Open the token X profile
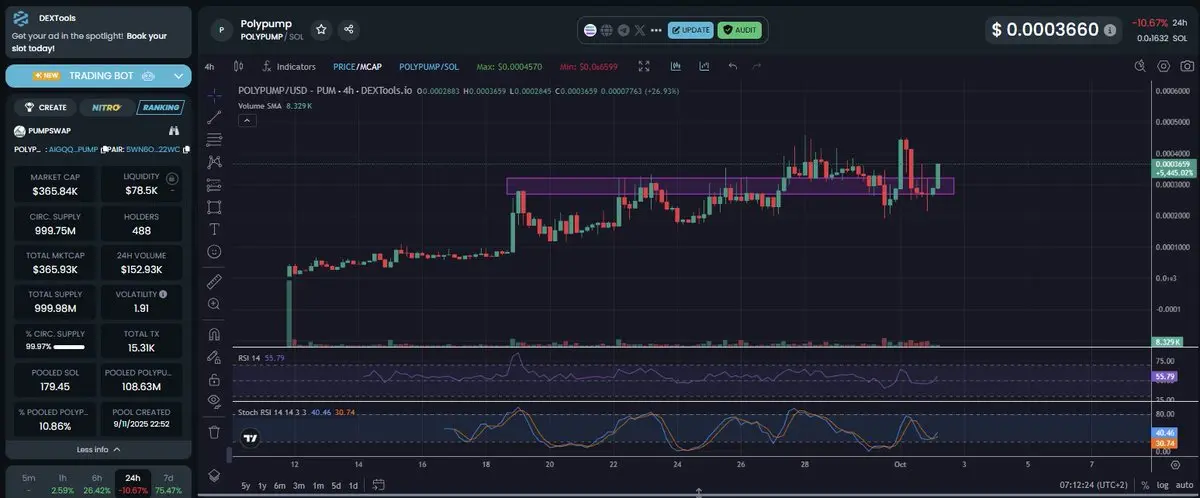 coord(641,30)
